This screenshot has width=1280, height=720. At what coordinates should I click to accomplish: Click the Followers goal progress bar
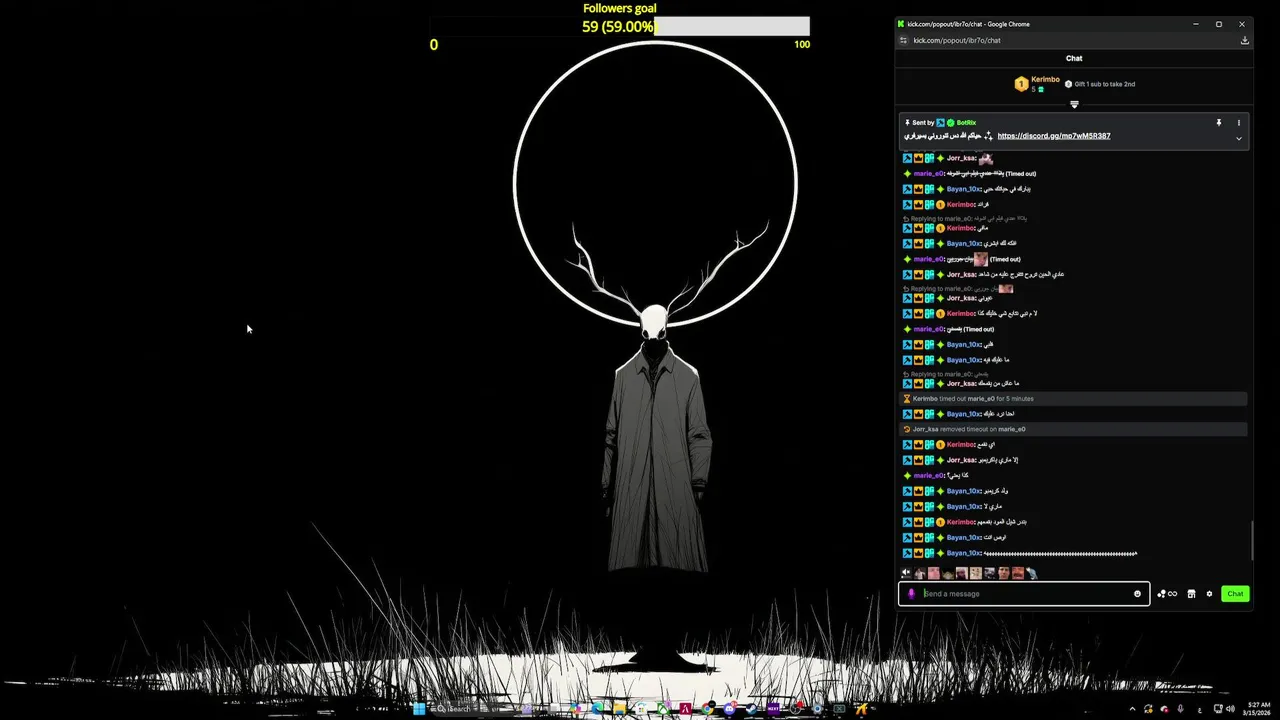click(620, 27)
